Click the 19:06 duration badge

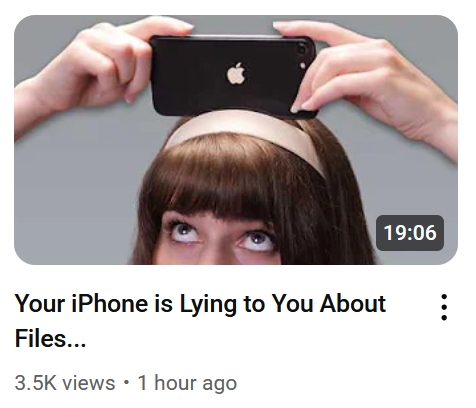click(x=410, y=233)
